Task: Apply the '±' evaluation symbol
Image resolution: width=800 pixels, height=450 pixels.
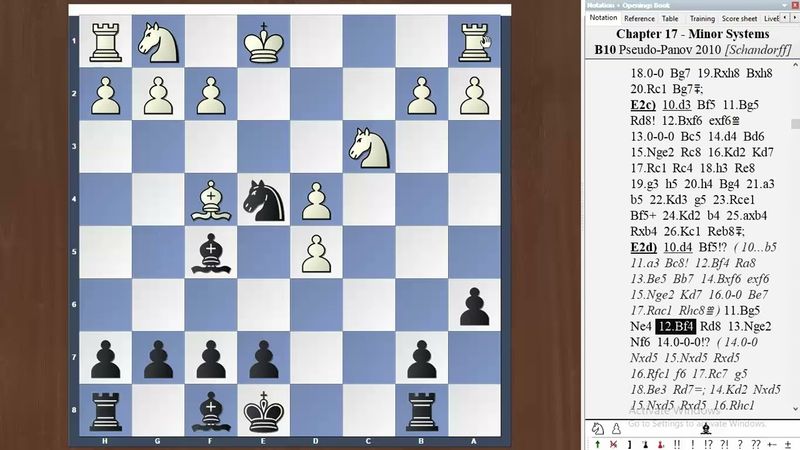Action: 788,444
